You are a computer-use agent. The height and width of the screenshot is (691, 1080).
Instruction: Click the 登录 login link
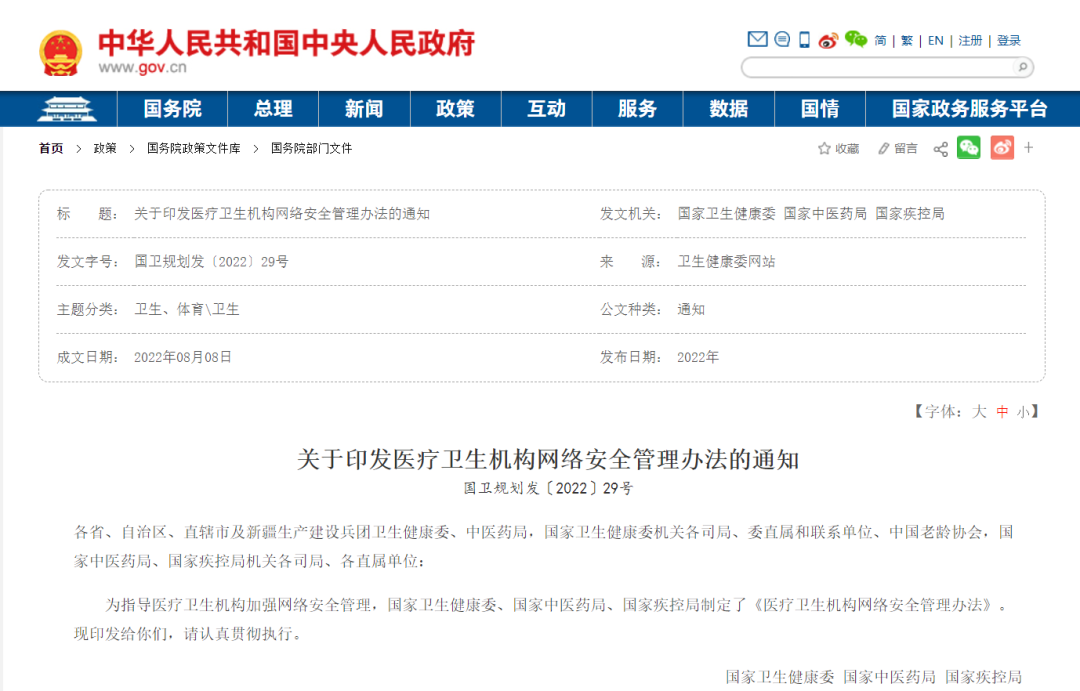pos(1009,41)
